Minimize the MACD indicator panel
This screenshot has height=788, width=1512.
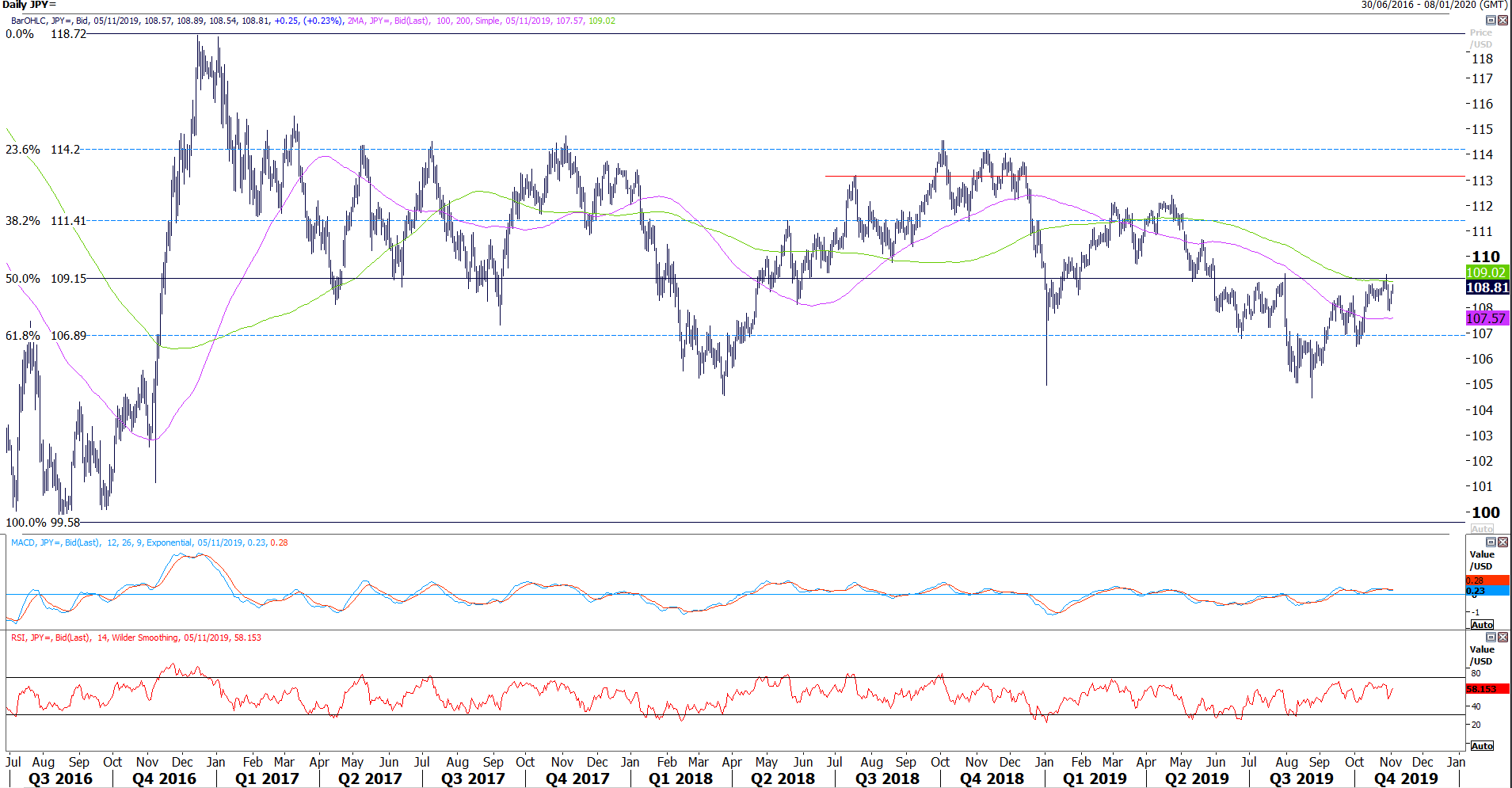(1491, 542)
